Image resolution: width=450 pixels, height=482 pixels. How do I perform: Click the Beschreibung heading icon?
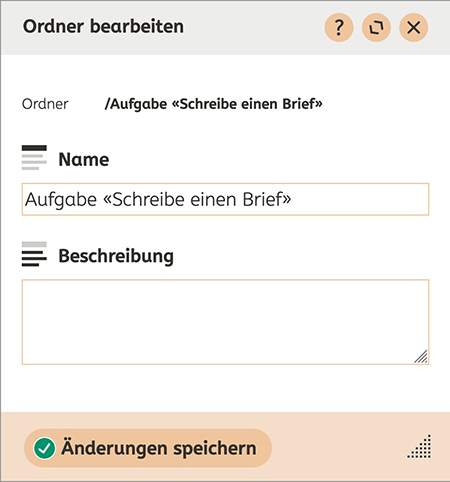(x=34, y=254)
